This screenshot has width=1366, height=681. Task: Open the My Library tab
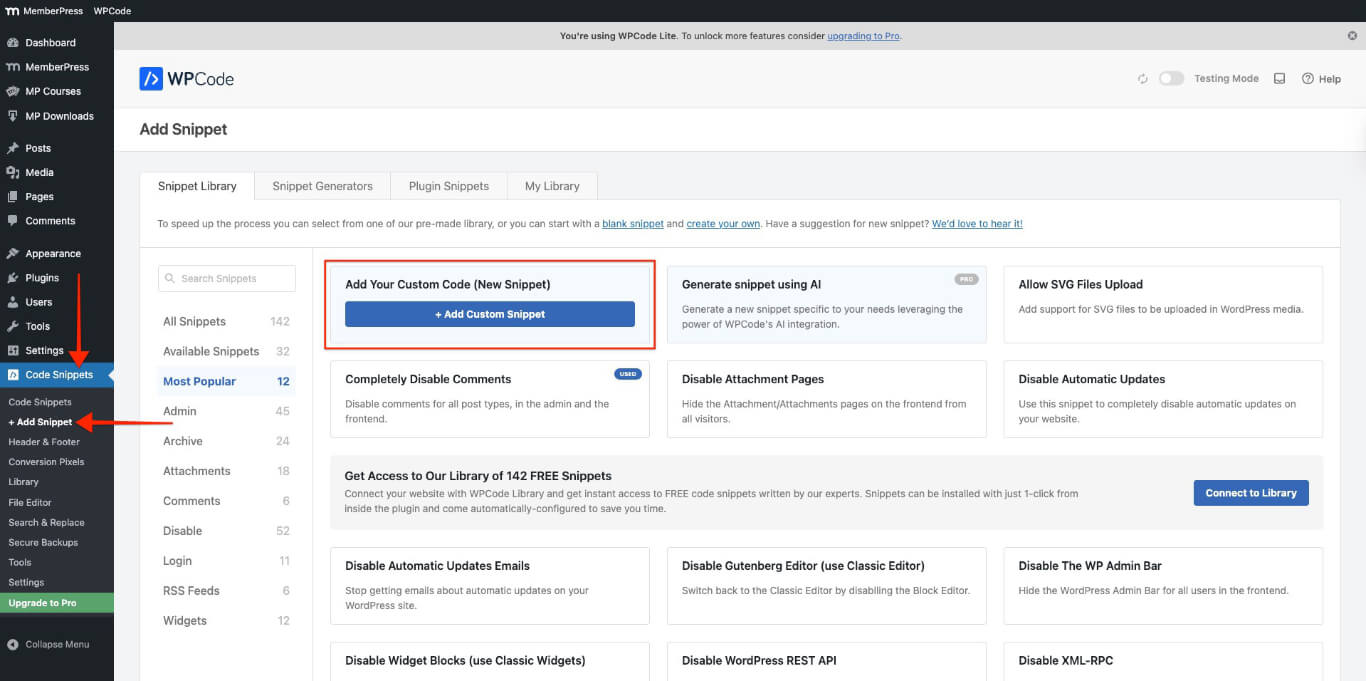[551, 185]
